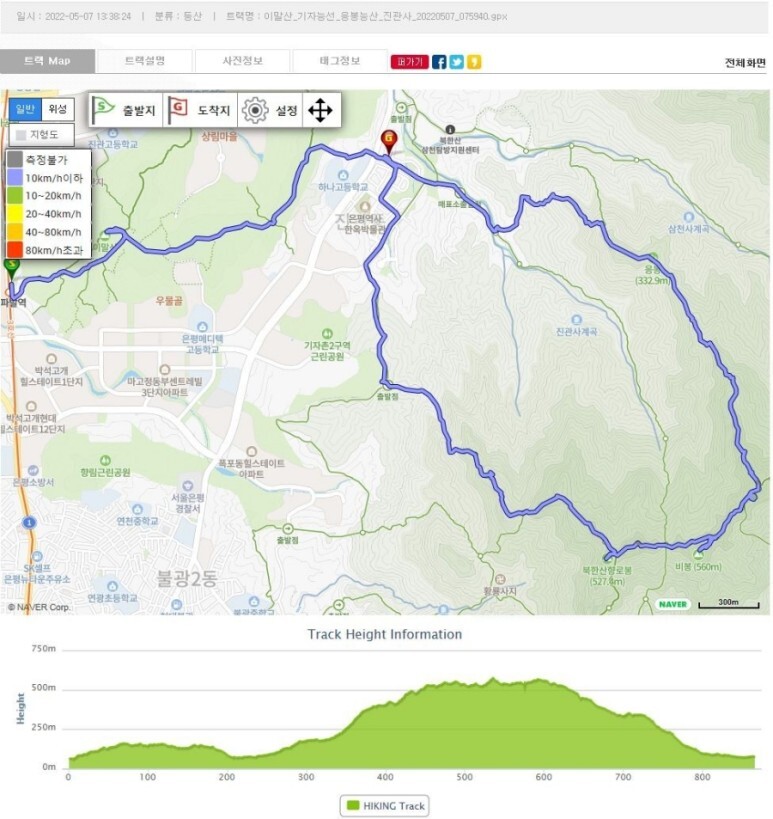Click the 마고정동부센트레빌 3단지아파트 marker

point(165,370)
